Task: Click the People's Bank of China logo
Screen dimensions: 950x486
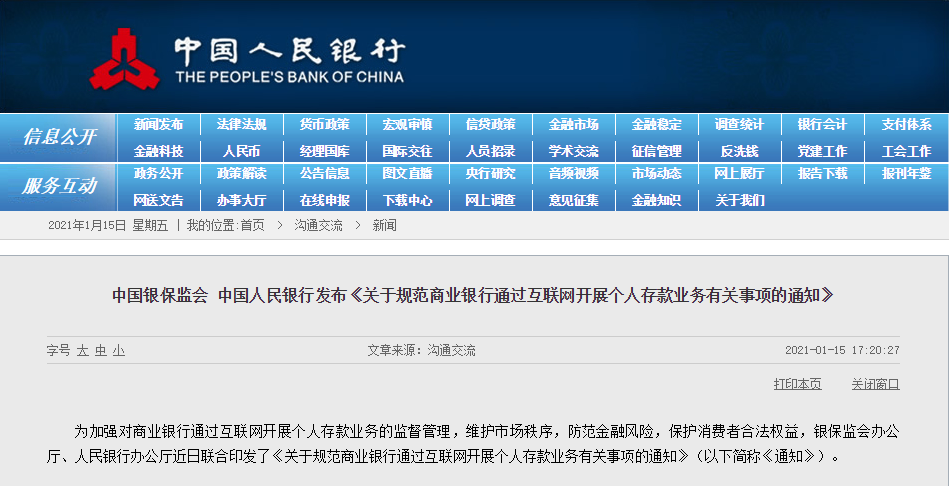Action: coord(247,59)
